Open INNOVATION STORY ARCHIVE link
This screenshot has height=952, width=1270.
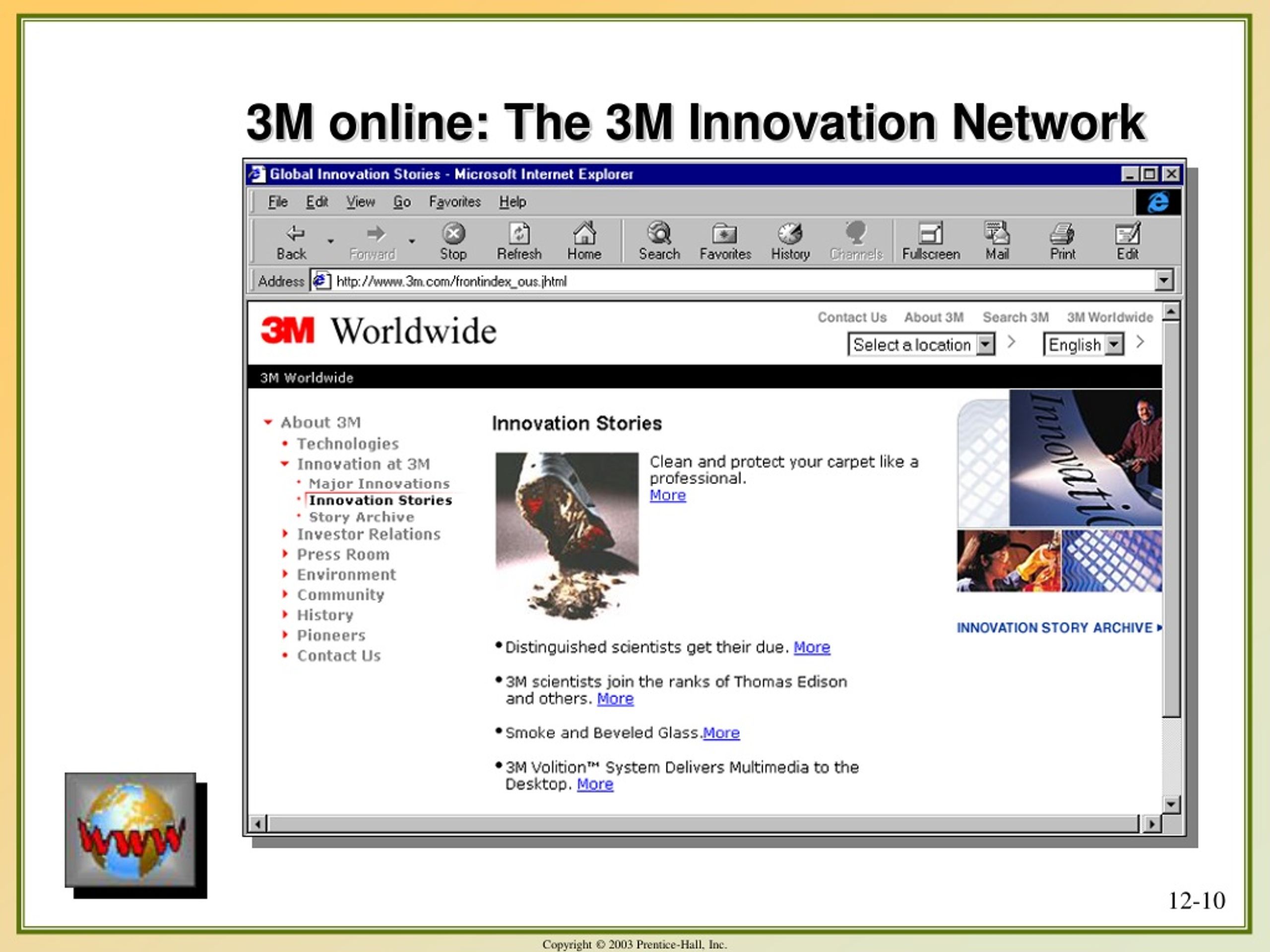(1059, 628)
